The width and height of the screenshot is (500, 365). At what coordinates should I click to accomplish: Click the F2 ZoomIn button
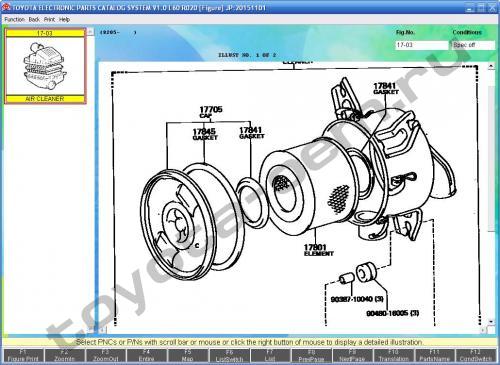point(64,355)
